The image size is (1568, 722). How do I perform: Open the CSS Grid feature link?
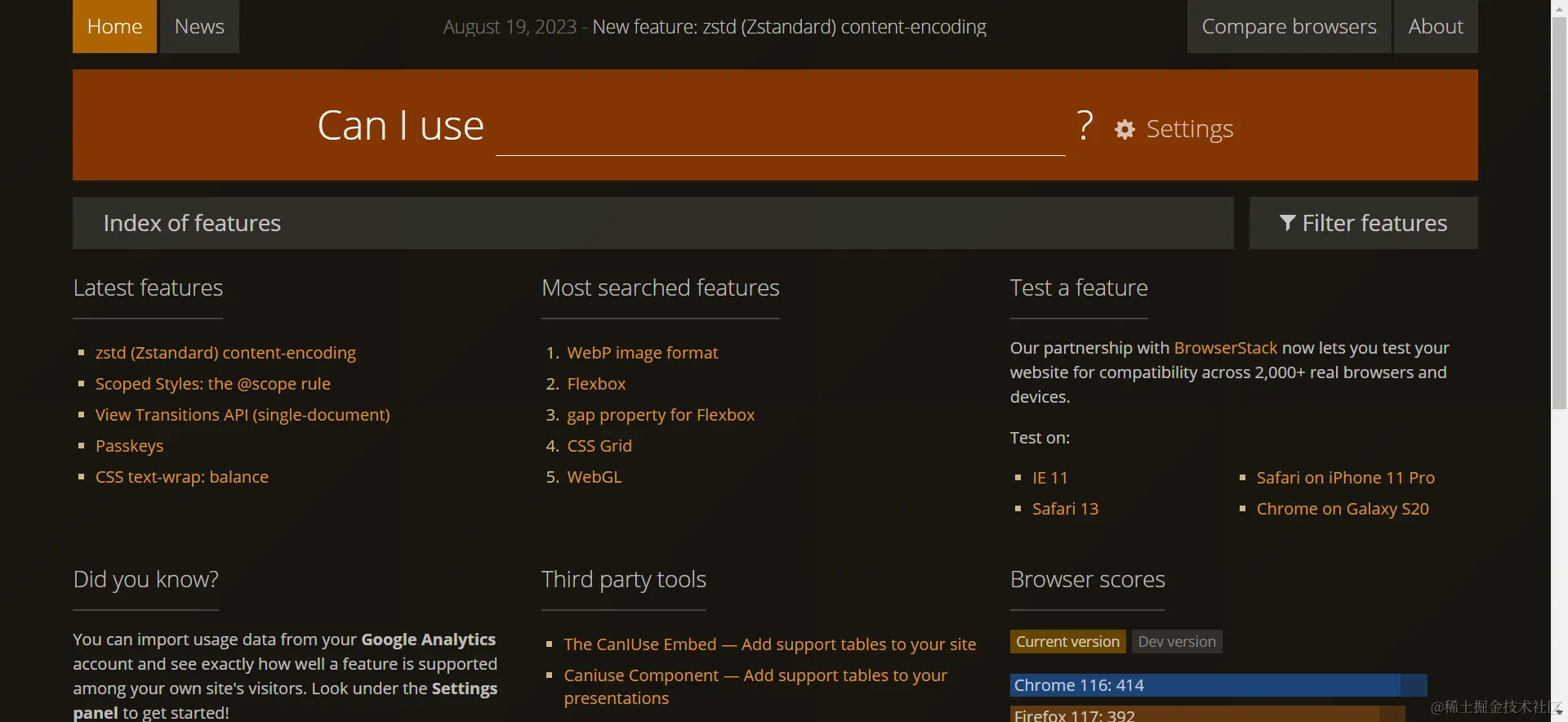599,446
